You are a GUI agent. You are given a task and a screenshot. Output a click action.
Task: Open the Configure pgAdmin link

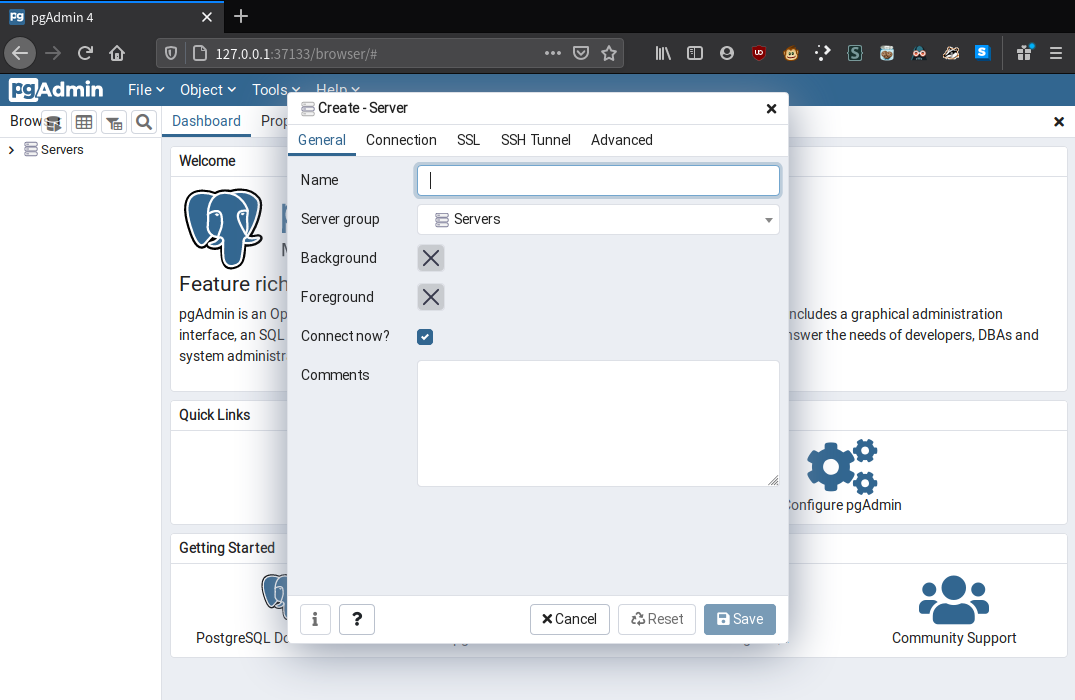pos(844,505)
